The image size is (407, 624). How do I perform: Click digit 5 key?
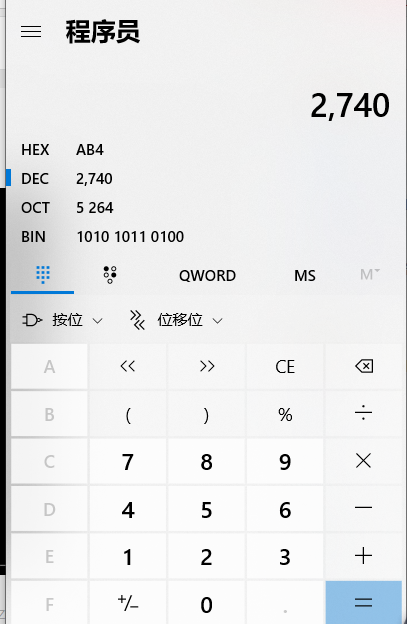207,509
